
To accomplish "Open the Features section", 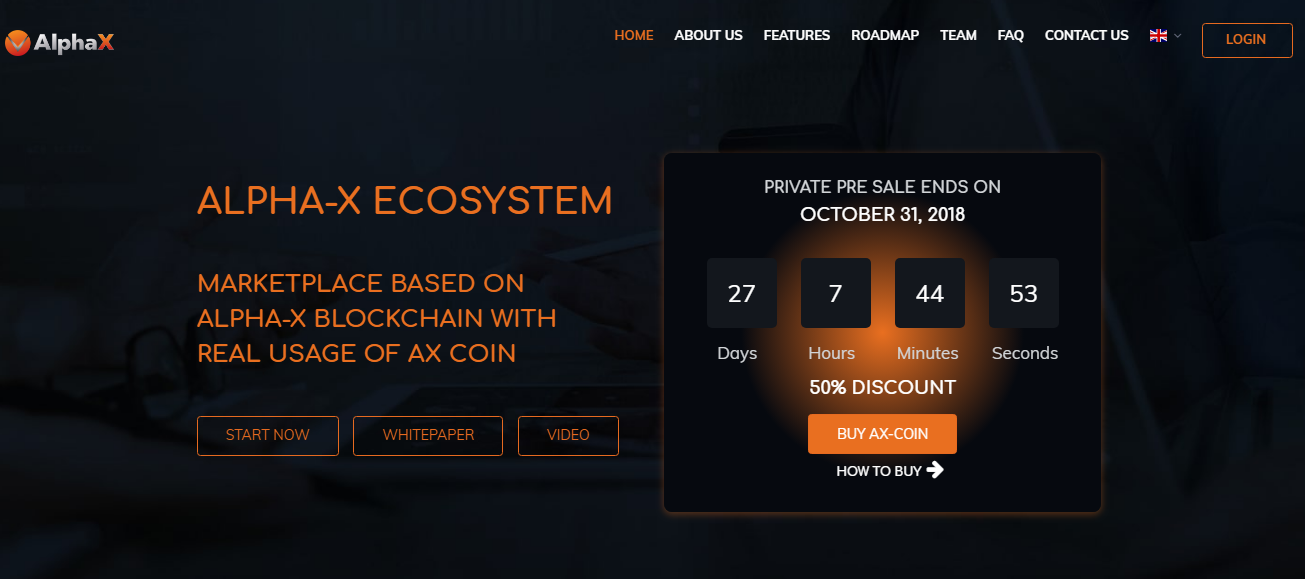I will [796, 35].
